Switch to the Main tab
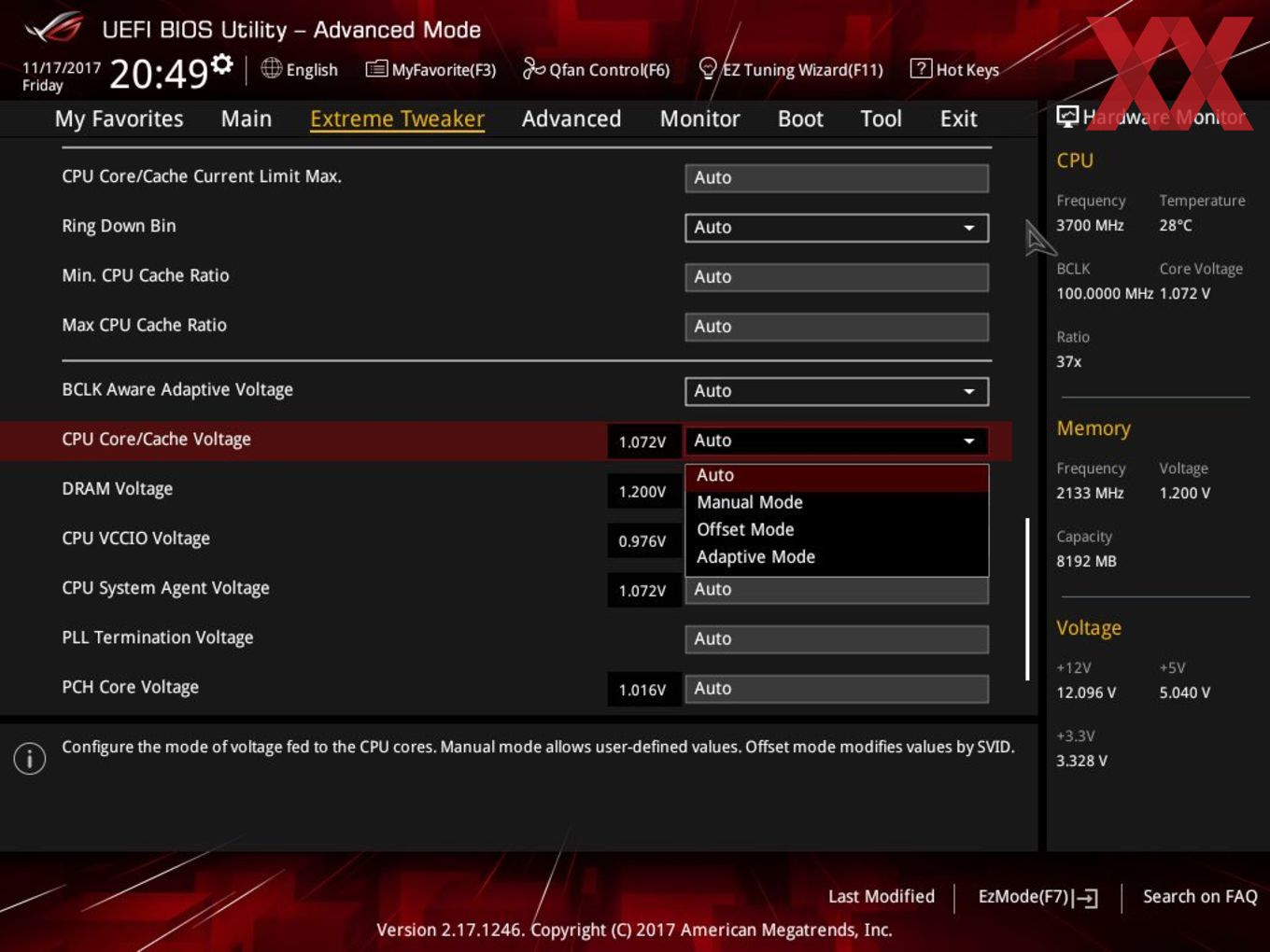 [x=247, y=119]
